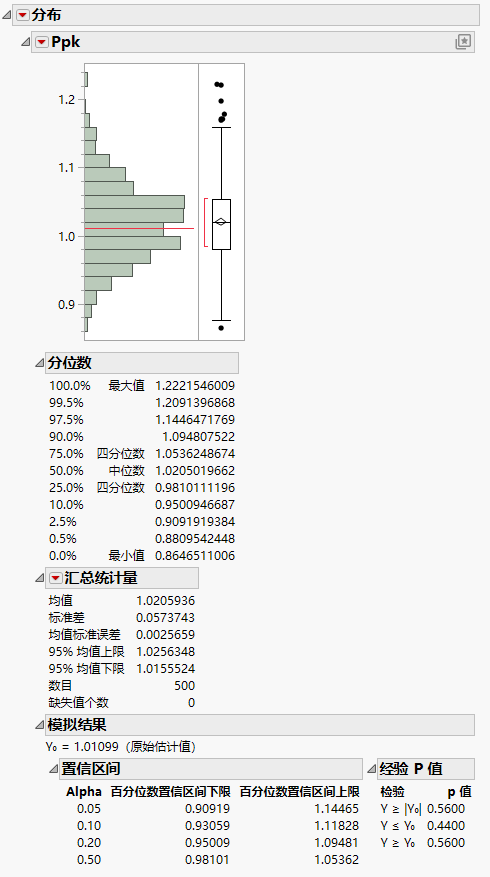This screenshot has width=490, height=877.
Task: Select 25% quartile value 0.9810111196
Action: point(195,488)
